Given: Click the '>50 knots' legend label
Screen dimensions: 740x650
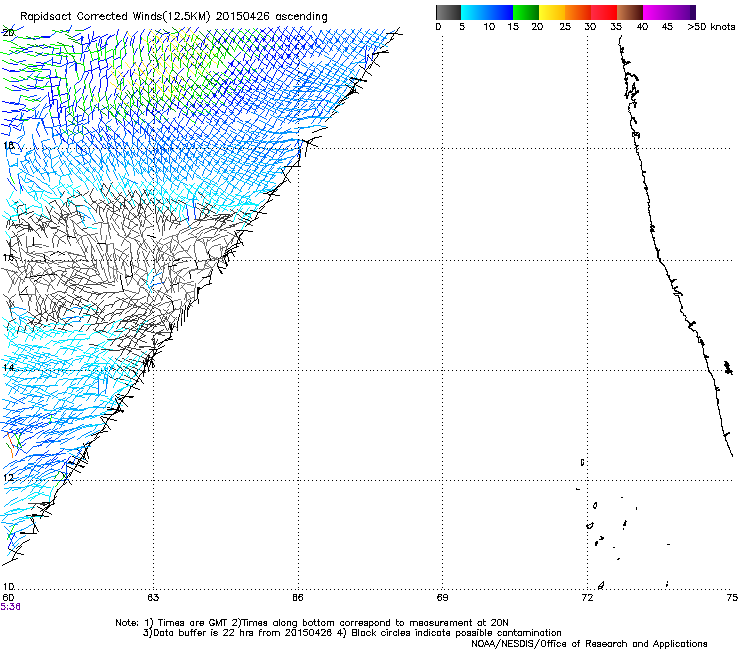Looking at the screenshot, I should point(711,27).
